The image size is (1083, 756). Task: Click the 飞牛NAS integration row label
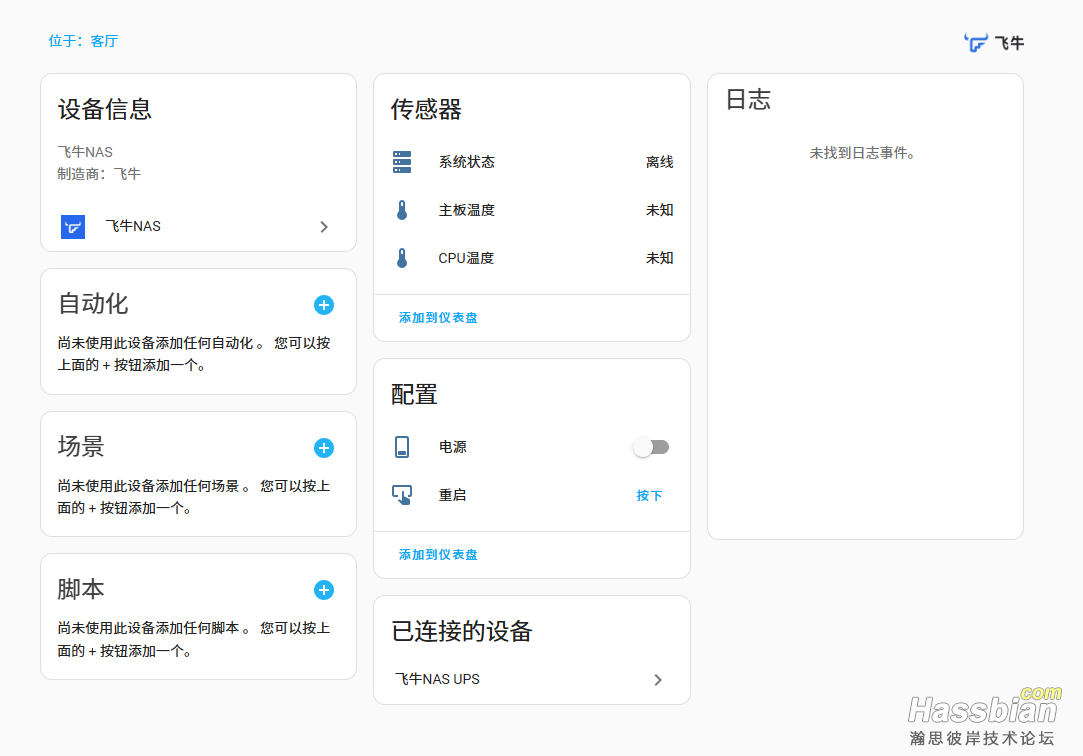(133, 226)
